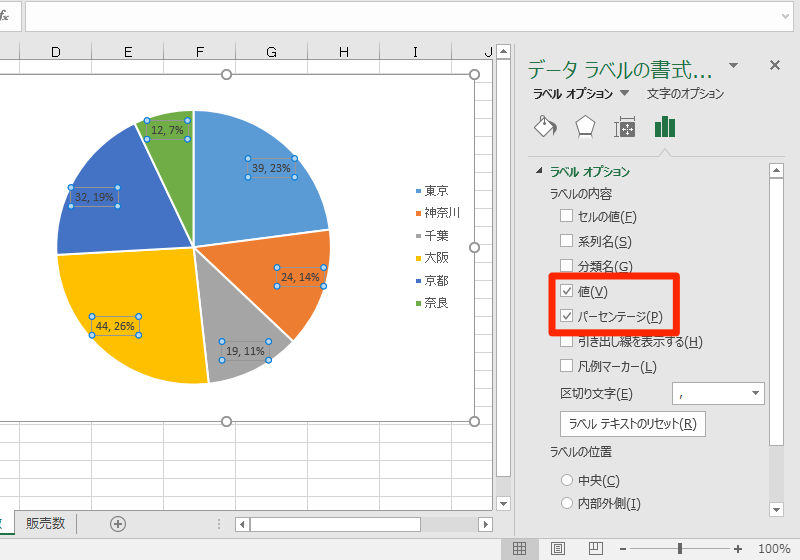Open the Effects pentagon tab

tap(585, 126)
